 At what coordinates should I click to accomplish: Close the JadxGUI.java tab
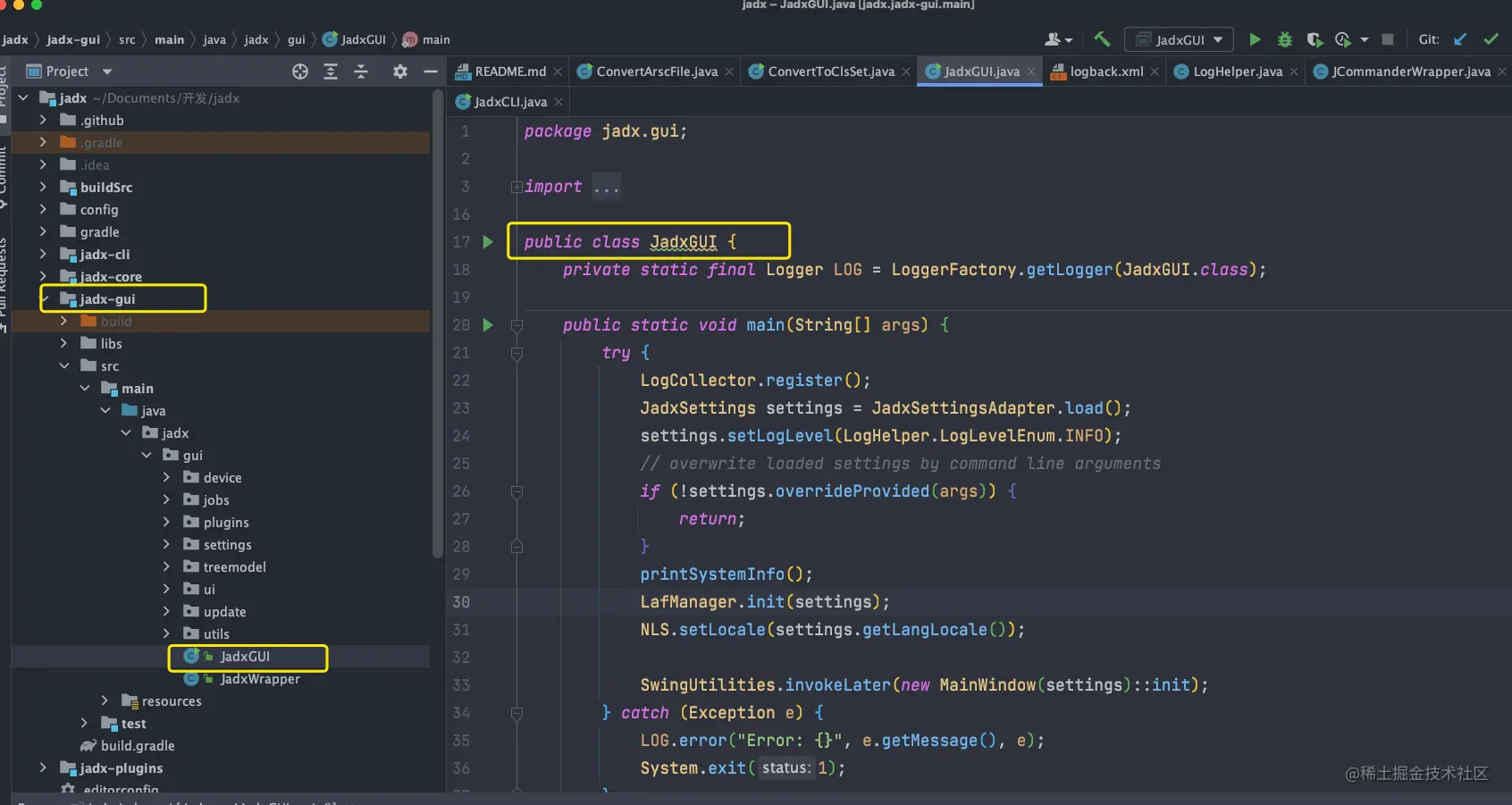tap(1031, 71)
